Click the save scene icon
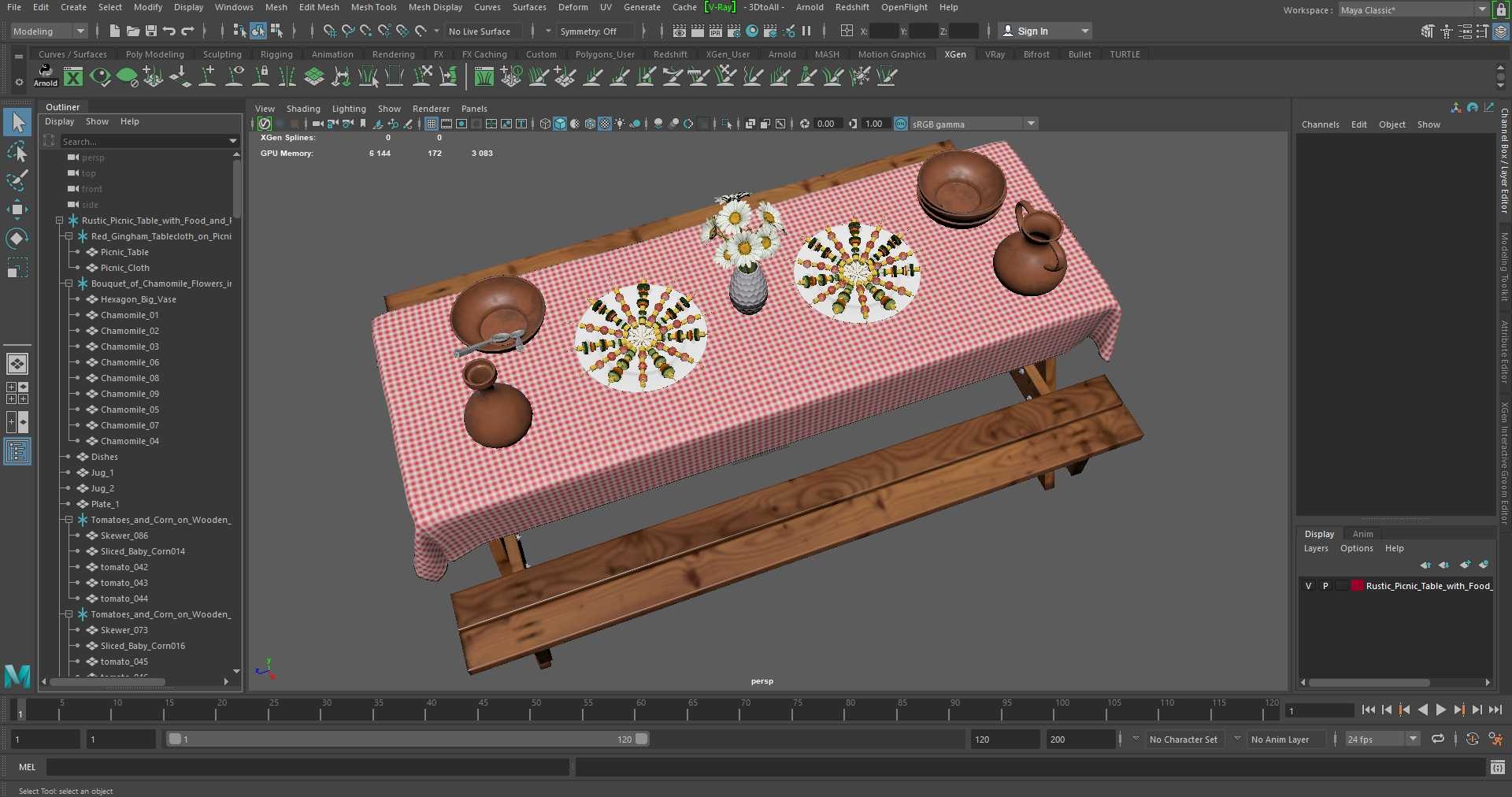Image resolution: width=1512 pixels, height=797 pixels. pyautogui.click(x=150, y=32)
